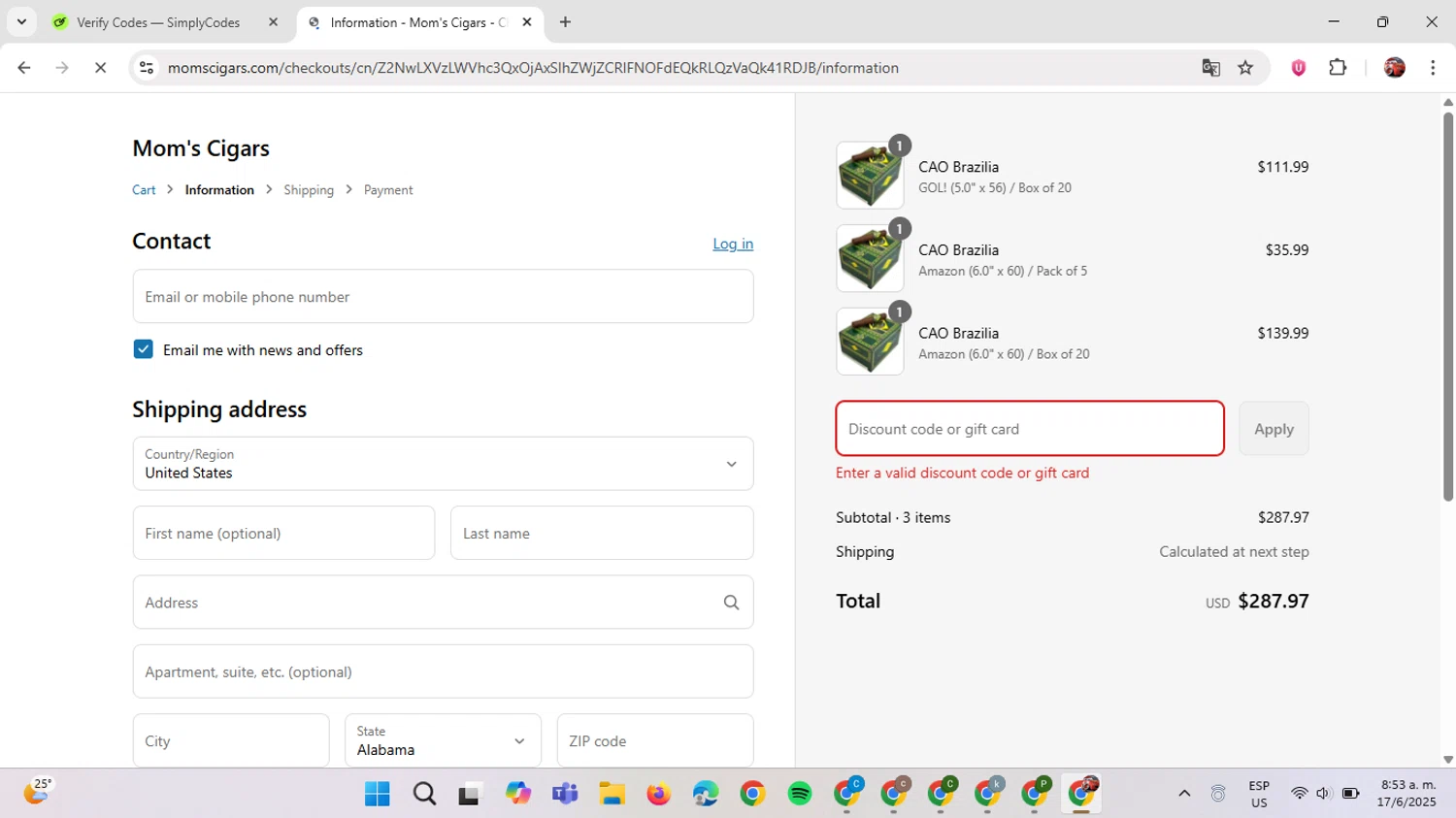Click the browser forward arrow
The height and width of the screenshot is (818, 1456).
pos(62,67)
